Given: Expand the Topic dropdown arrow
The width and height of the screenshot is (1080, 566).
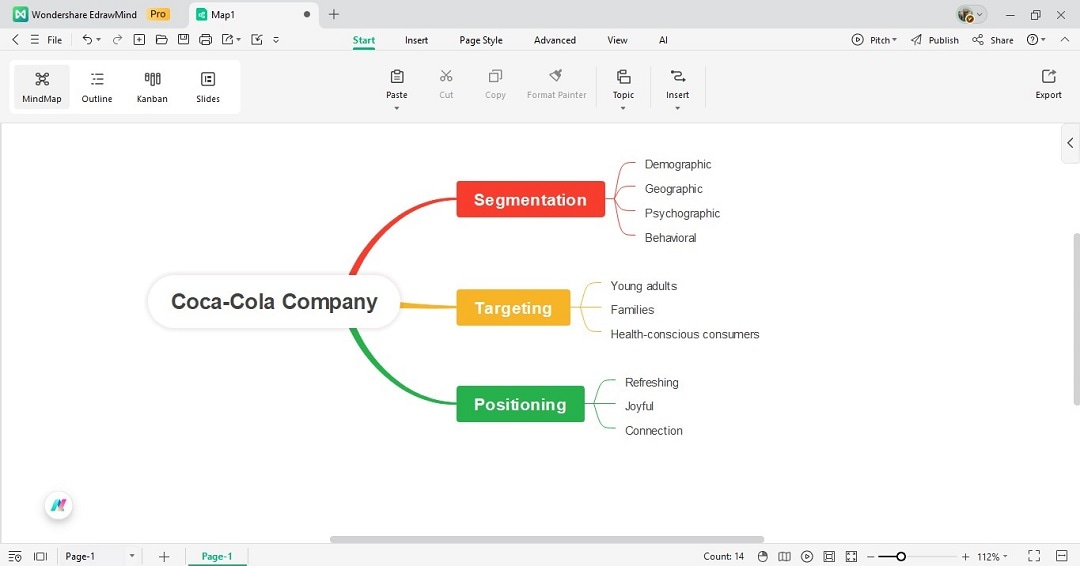Looking at the screenshot, I should [x=623, y=108].
